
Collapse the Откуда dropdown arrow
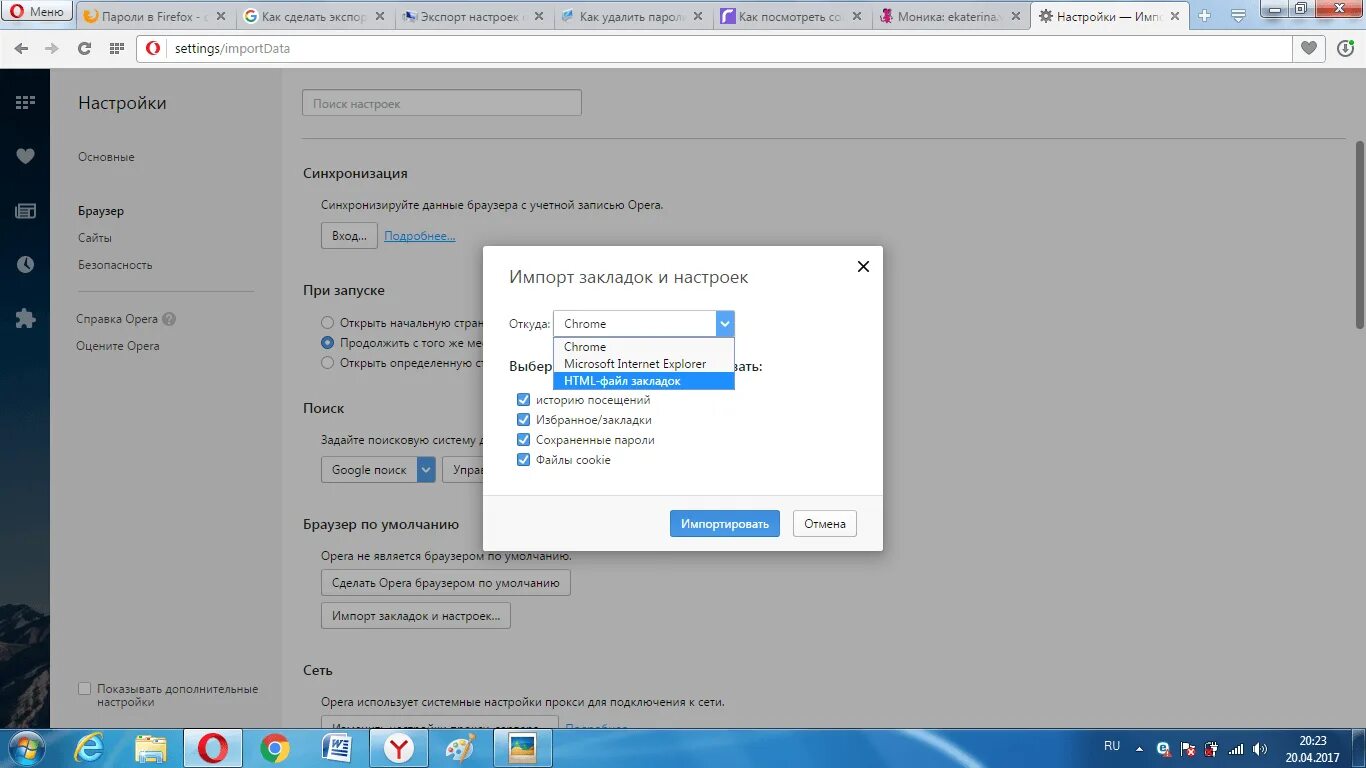725,323
